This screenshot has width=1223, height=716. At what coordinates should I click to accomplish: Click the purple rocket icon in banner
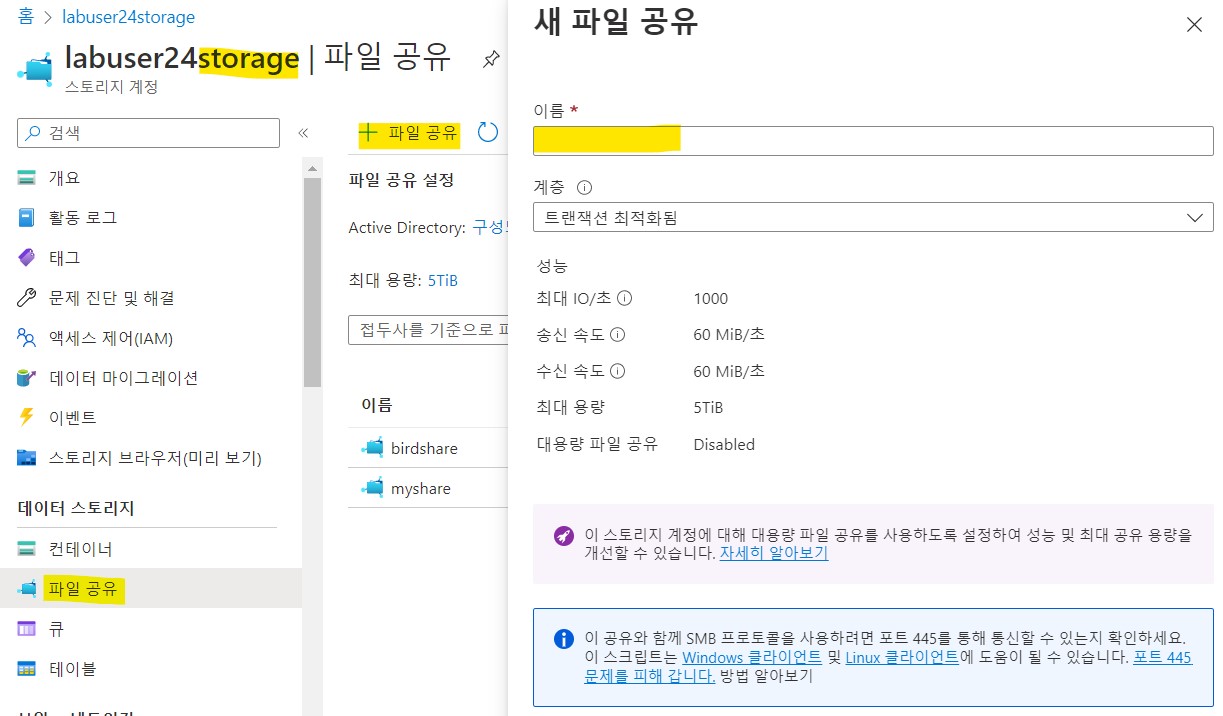click(564, 536)
